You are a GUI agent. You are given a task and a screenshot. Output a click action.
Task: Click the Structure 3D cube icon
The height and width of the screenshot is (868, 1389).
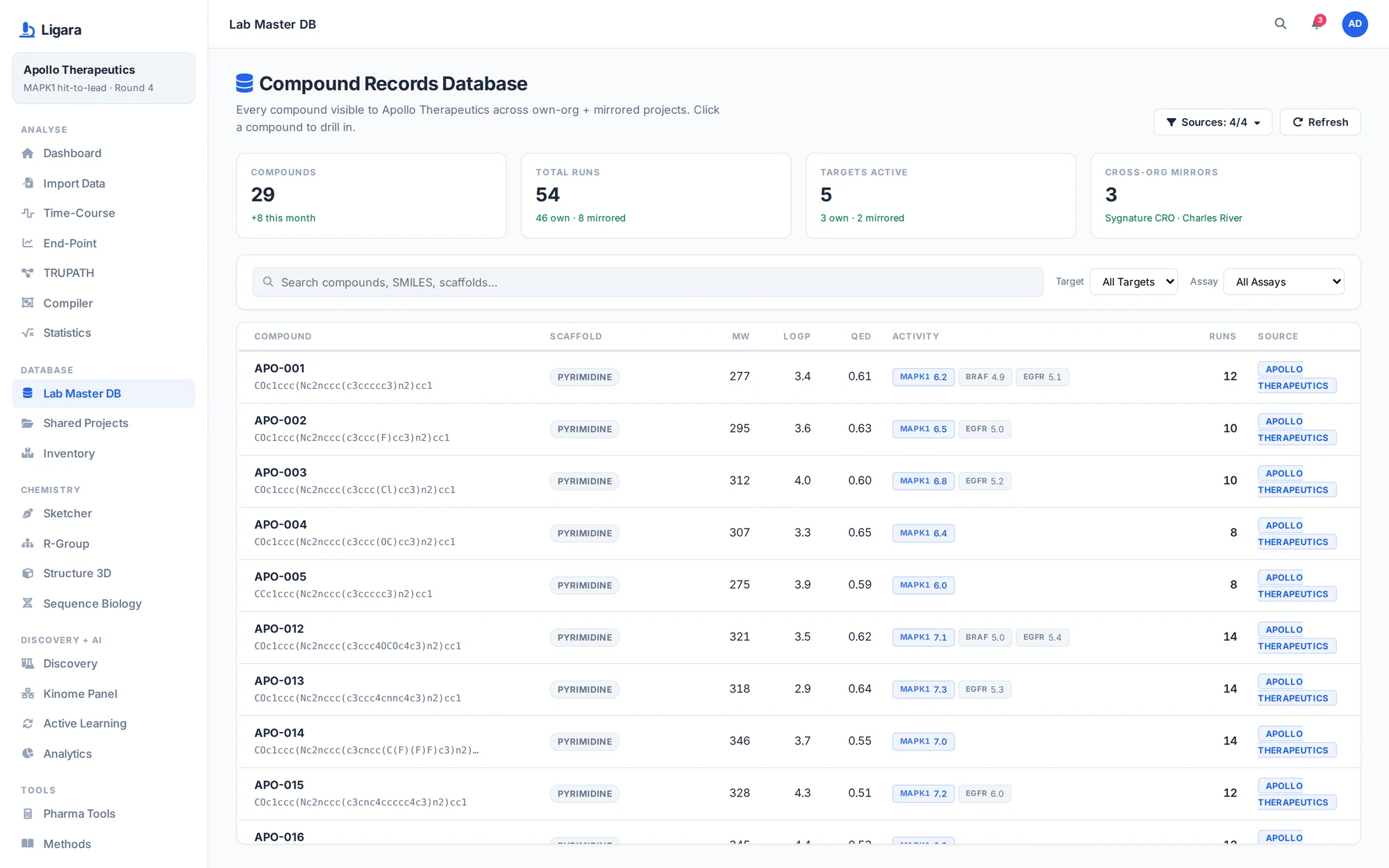point(28,574)
